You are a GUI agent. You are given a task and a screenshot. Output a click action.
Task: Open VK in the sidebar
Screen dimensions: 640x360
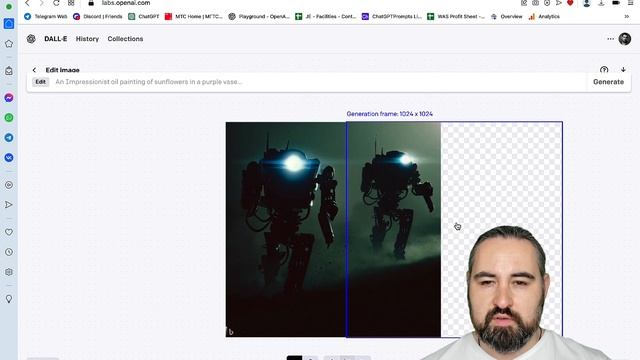9,158
